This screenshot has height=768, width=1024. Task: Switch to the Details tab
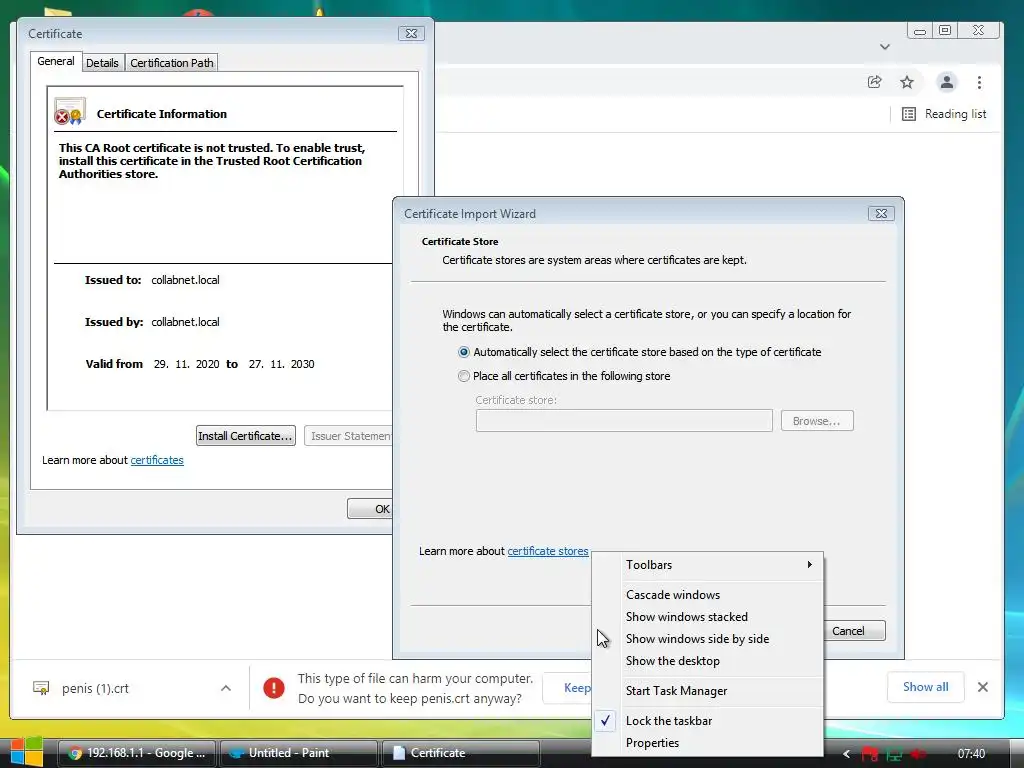[x=102, y=63]
